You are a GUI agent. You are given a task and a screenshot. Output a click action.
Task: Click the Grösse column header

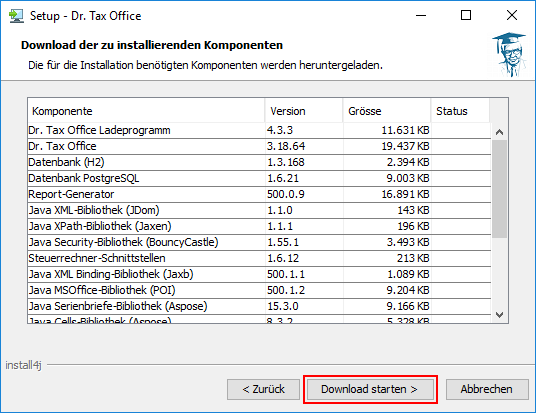tap(387, 111)
